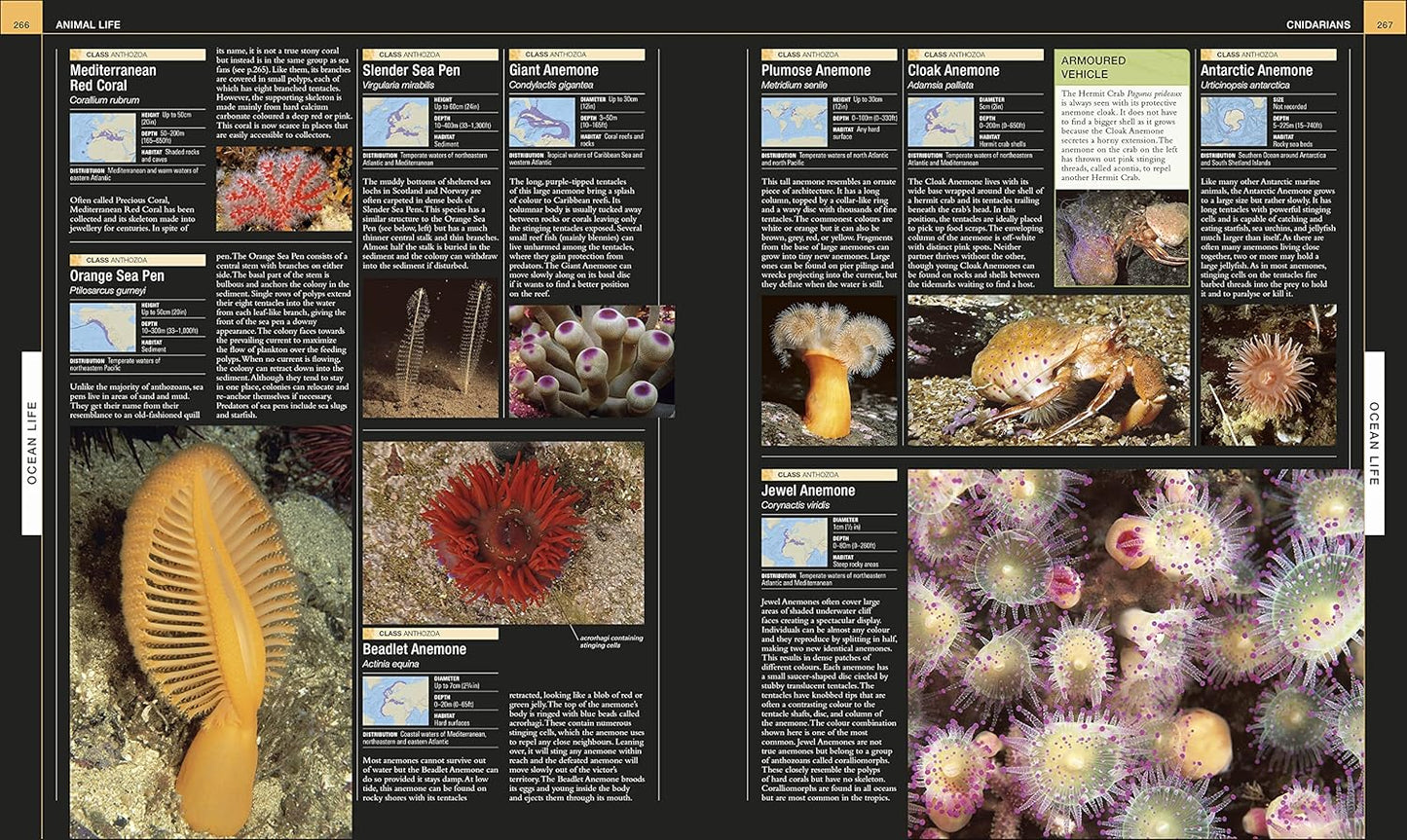Click CLASS ANTHOZOA label above Orange Sea Pen

pyautogui.click(x=117, y=260)
